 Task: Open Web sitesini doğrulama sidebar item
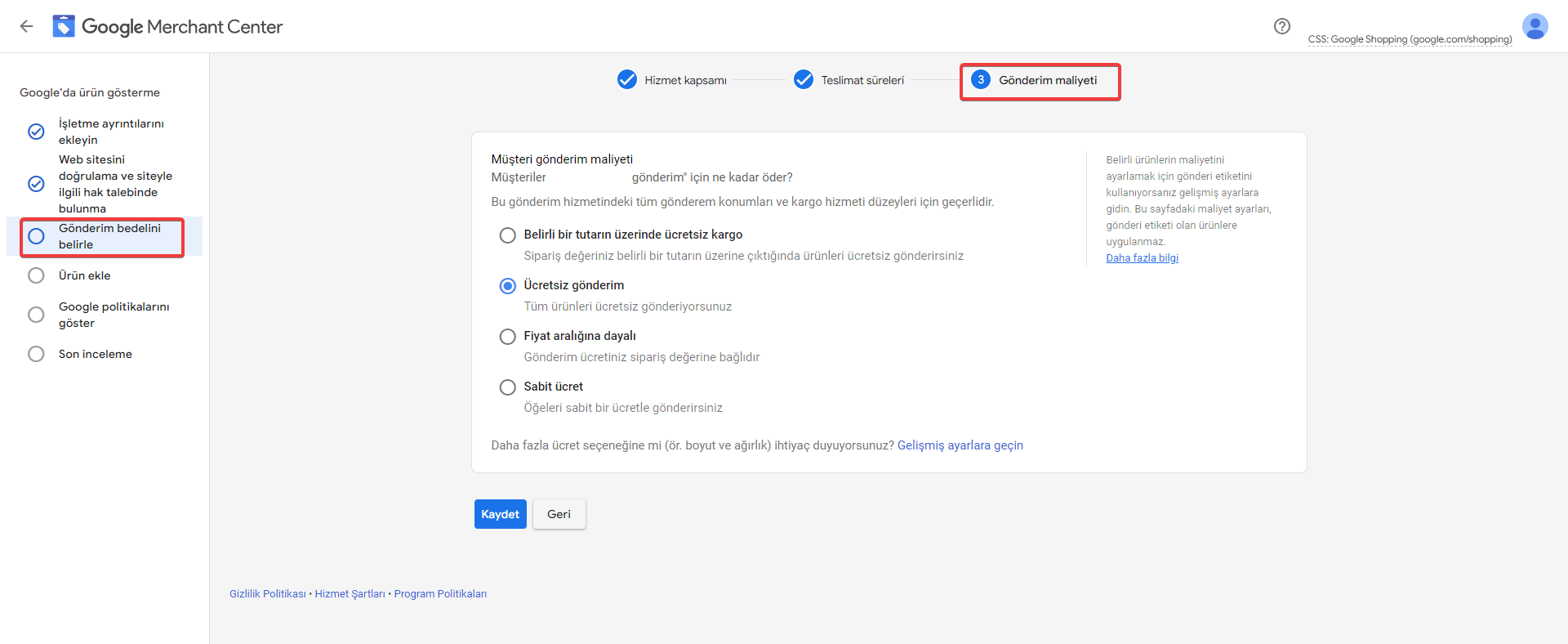[x=115, y=184]
